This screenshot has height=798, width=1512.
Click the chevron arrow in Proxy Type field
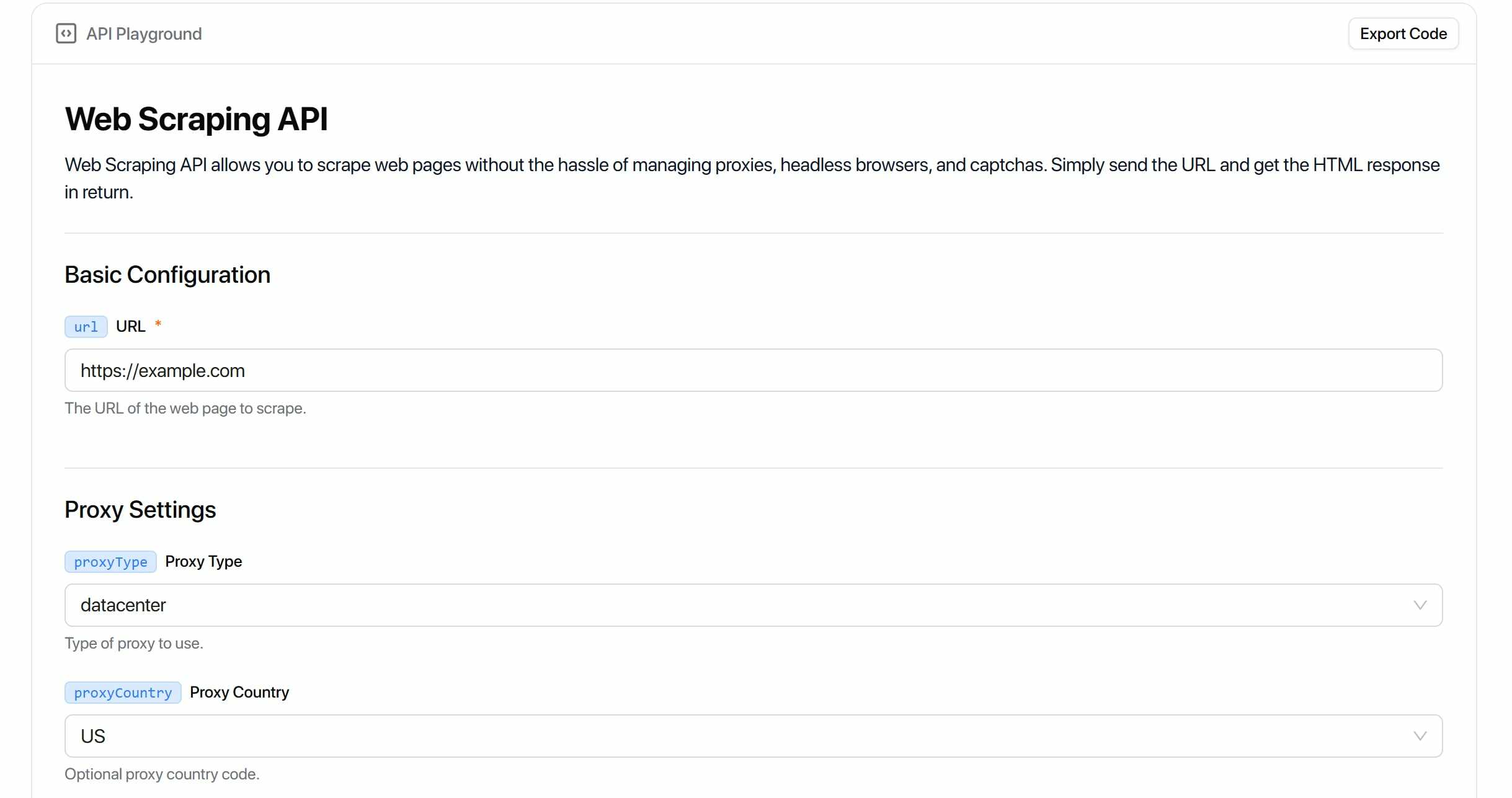coord(1420,605)
